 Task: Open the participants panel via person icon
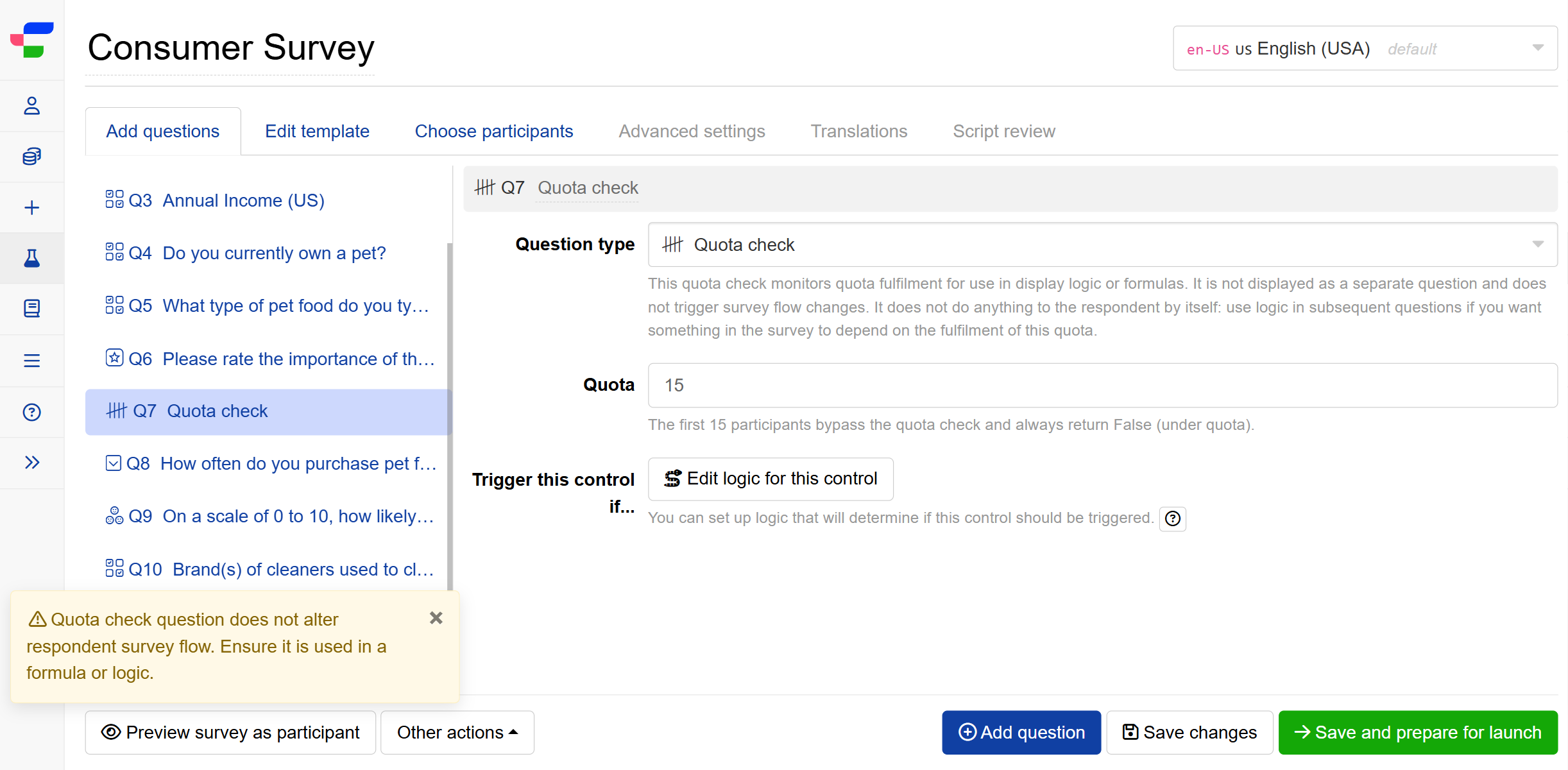pyautogui.click(x=31, y=106)
